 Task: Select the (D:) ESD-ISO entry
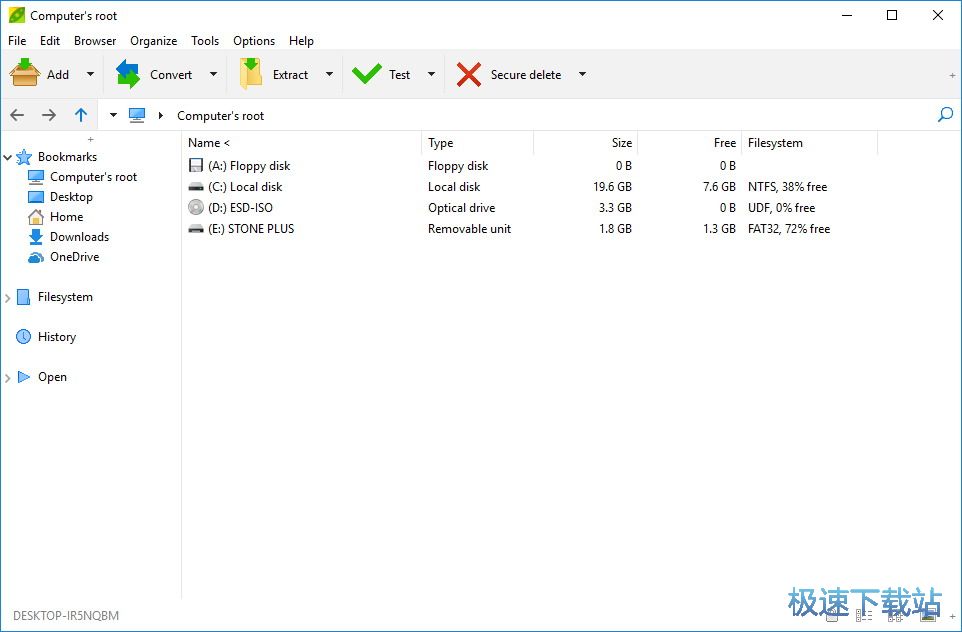click(x=240, y=207)
